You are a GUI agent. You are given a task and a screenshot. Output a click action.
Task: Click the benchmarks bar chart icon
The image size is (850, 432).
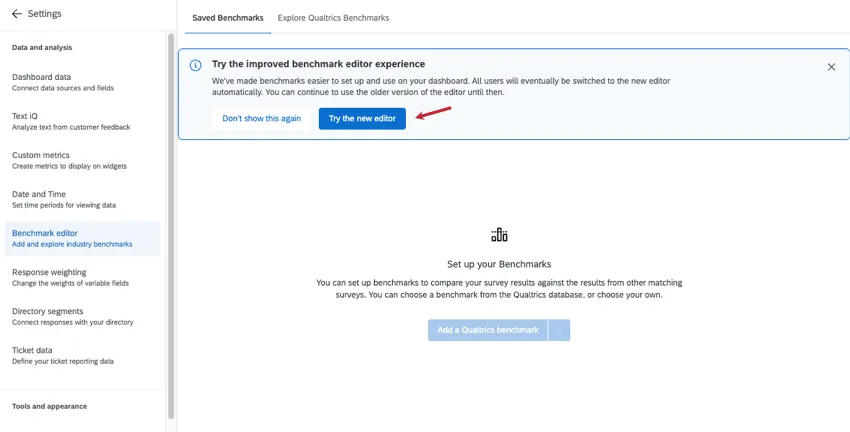tap(499, 235)
